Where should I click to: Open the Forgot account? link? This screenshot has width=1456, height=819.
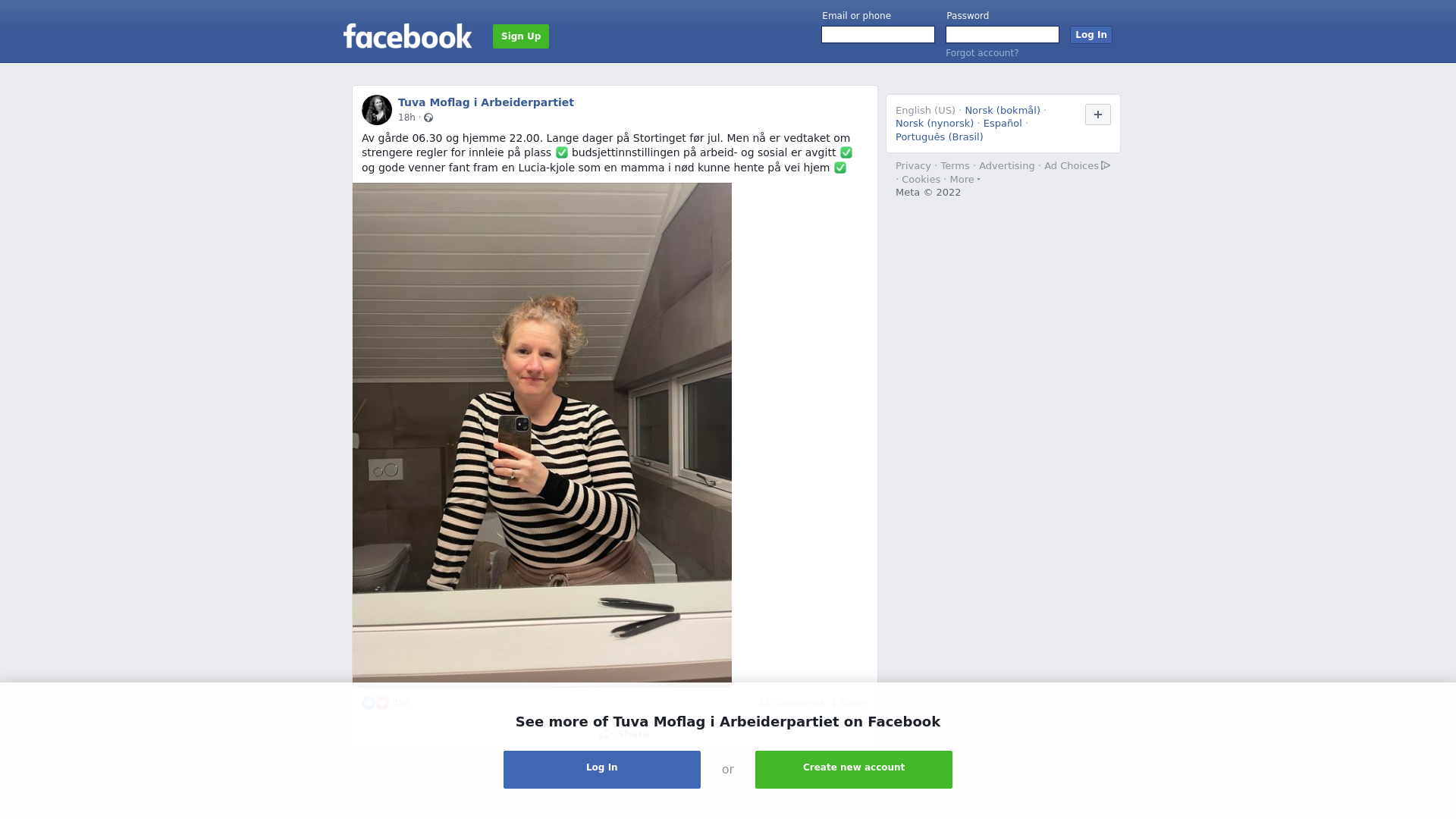click(982, 53)
